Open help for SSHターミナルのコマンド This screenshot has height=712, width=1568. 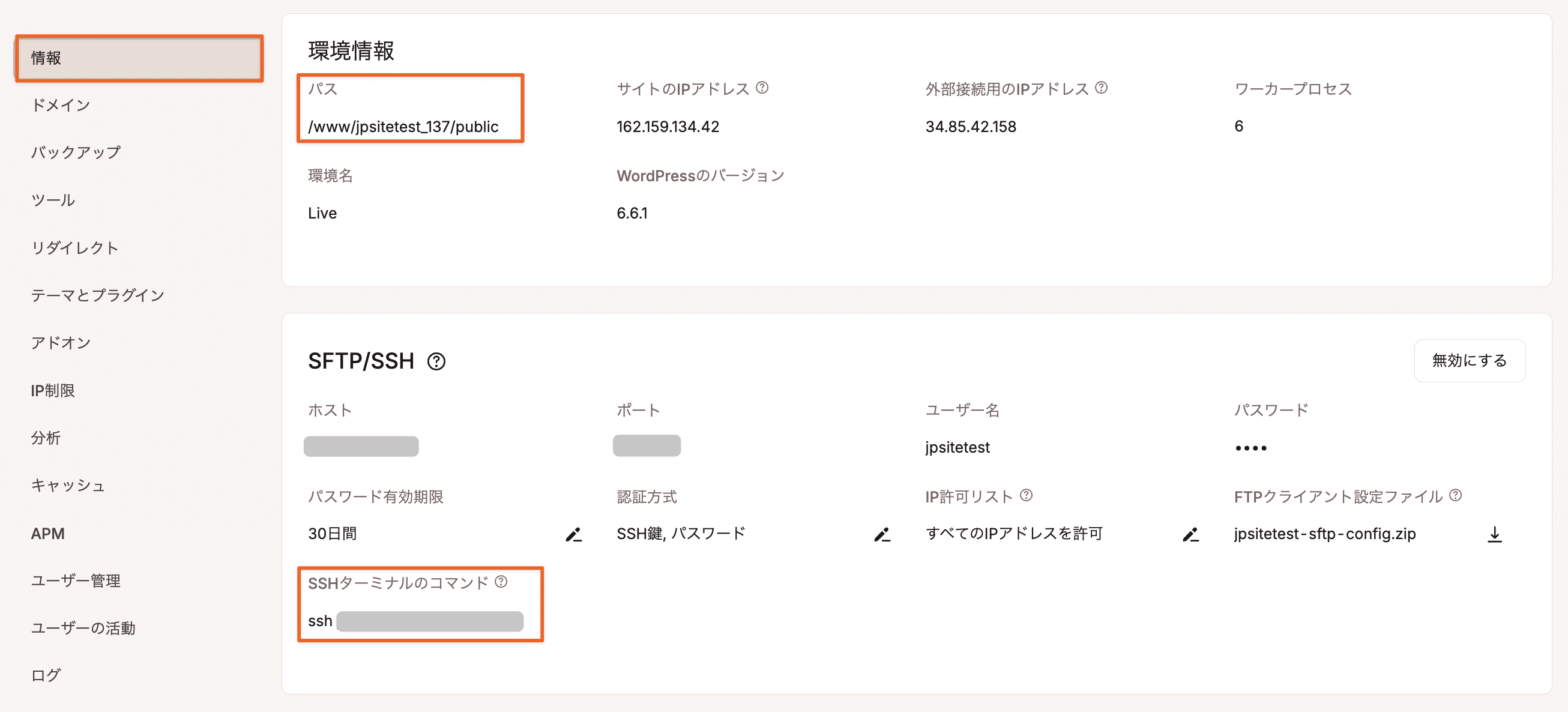tap(500, 582)
